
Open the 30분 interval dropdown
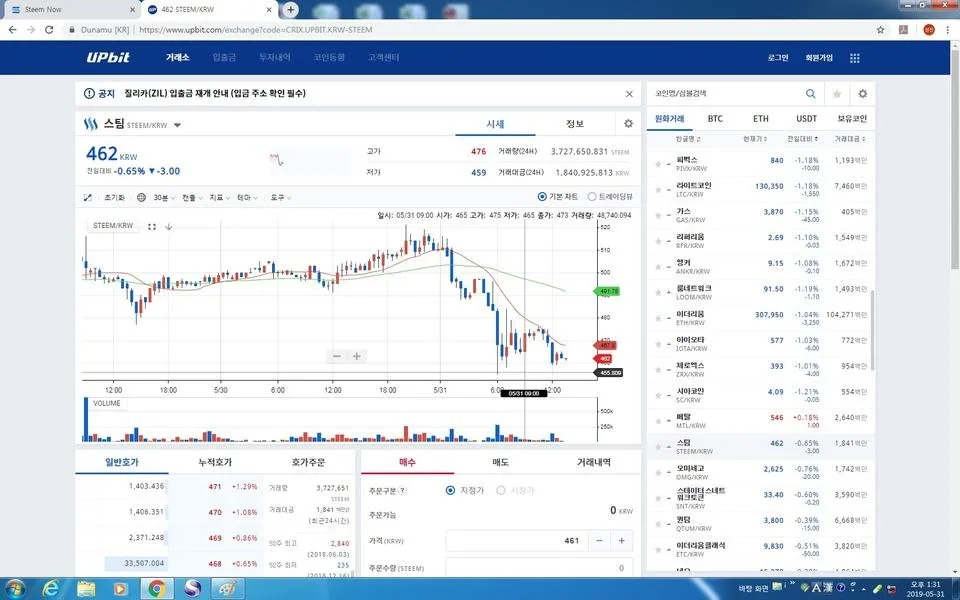164,197
